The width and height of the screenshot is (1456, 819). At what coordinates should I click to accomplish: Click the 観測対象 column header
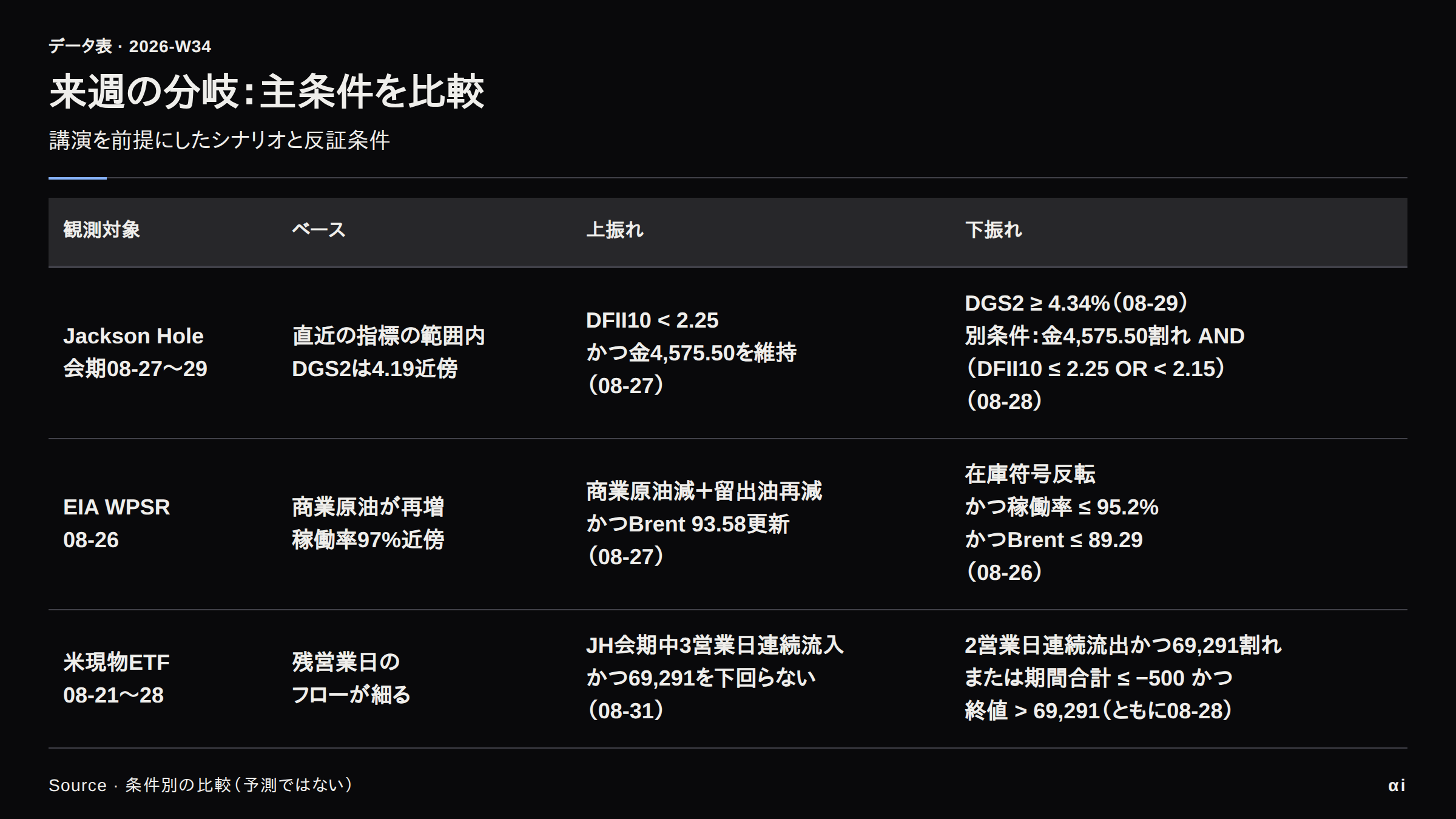101,230
